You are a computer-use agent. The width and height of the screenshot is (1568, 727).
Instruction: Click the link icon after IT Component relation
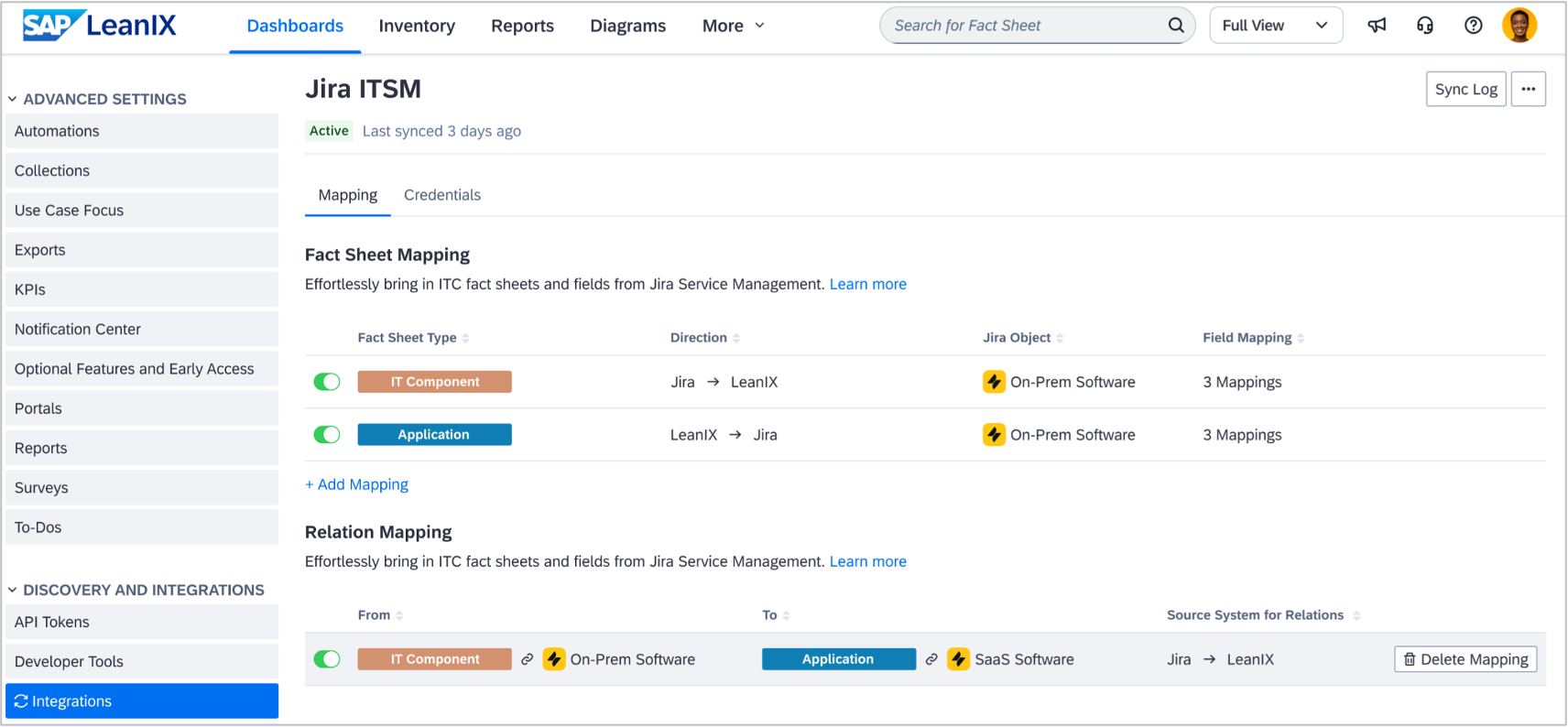coord(528,659)
